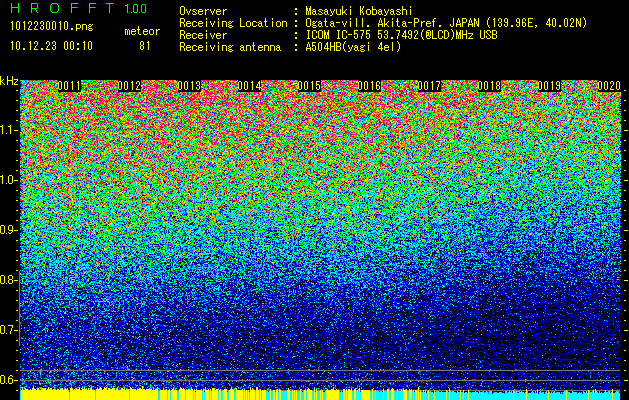This screenshot has width=629, height=400.
Task: Click the 0013 time marker
Action: 189,86
